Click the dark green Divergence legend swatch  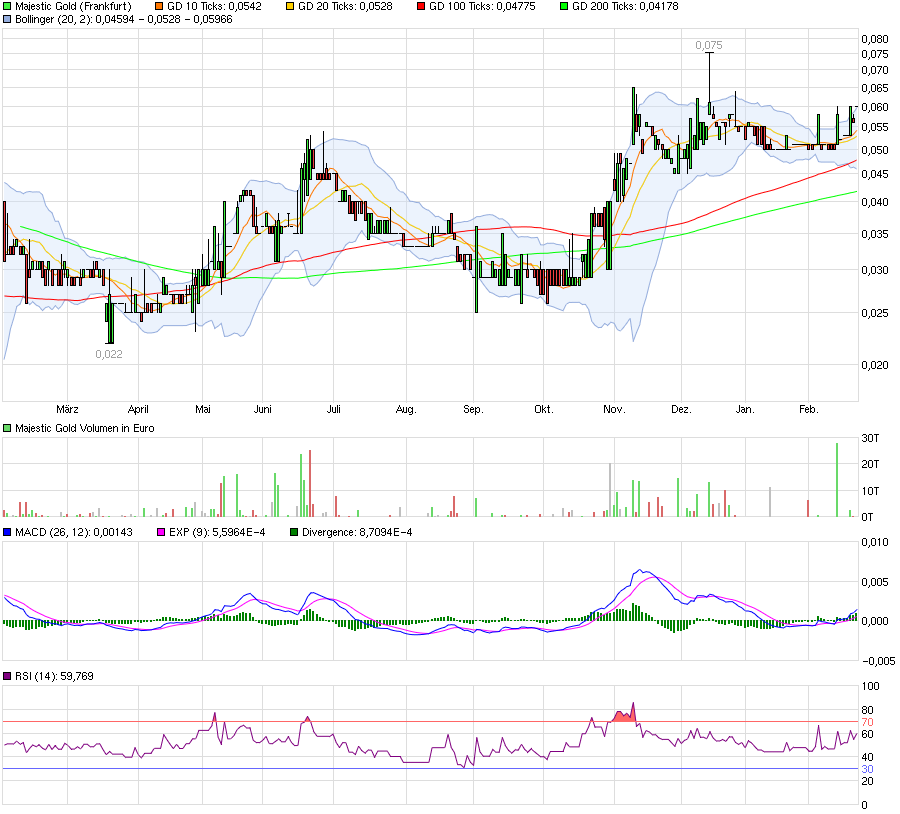tap(294, 532)
